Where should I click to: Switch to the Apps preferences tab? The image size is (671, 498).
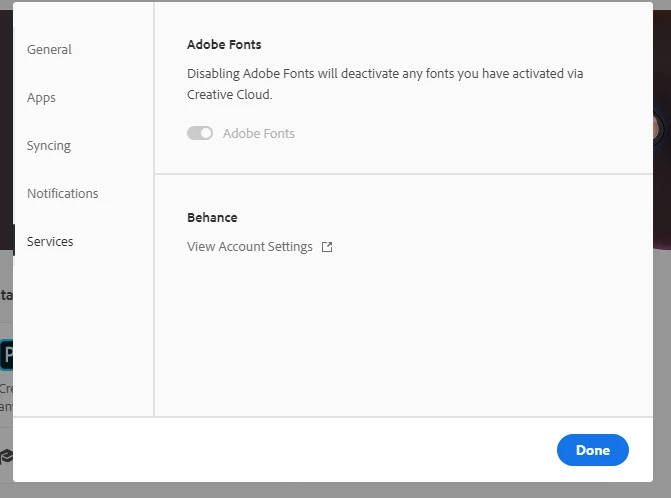click(x=41, y=98)
